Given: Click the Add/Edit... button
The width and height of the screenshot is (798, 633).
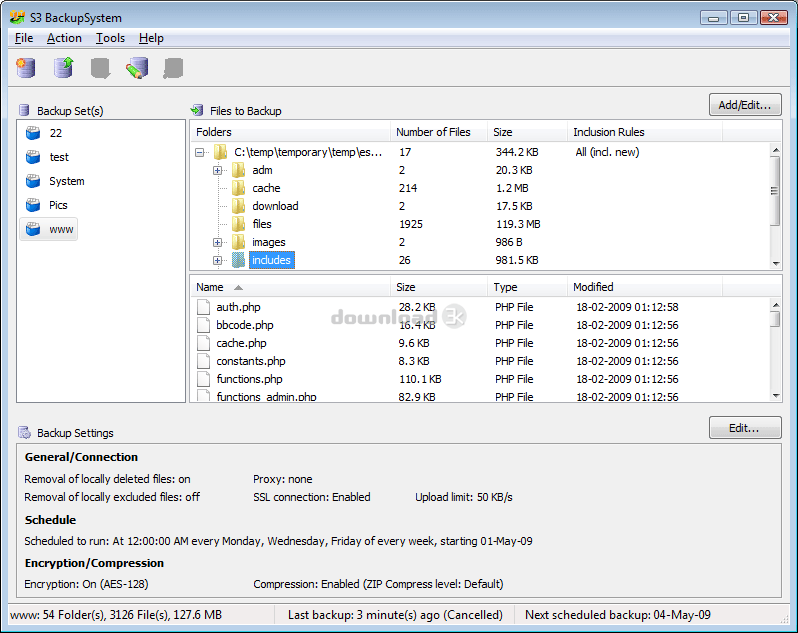Looking at the screenshot, I should click(744, 105).
